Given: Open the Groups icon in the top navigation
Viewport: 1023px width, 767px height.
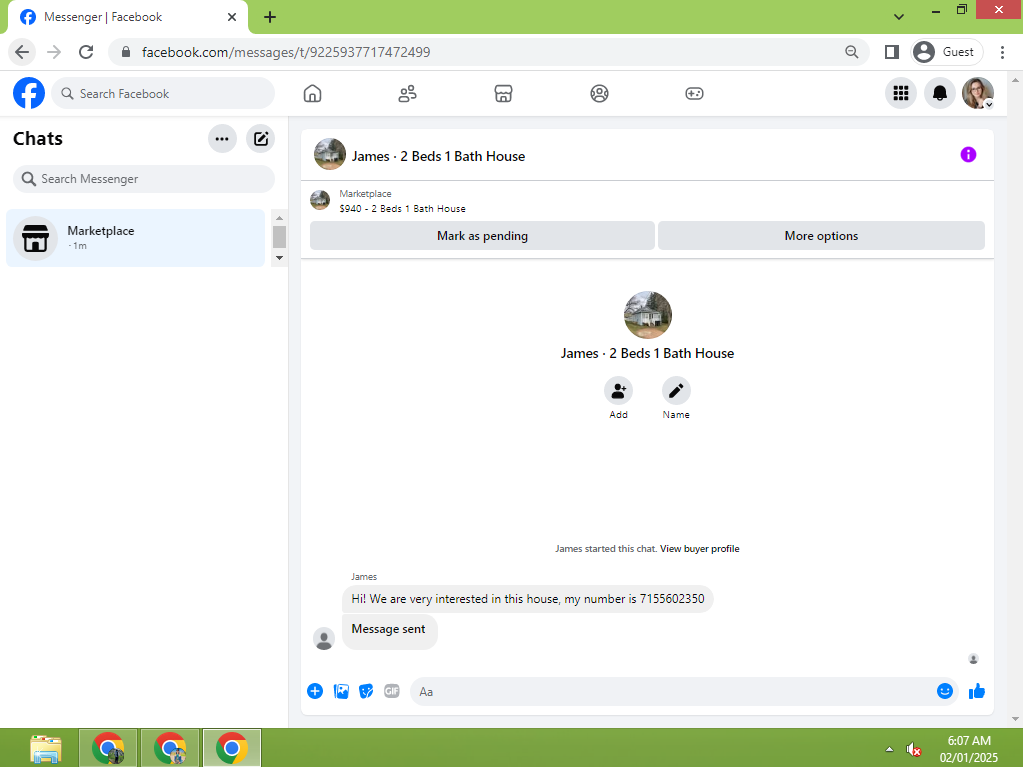Looking at the screenshot, I should tap(599, 93).
